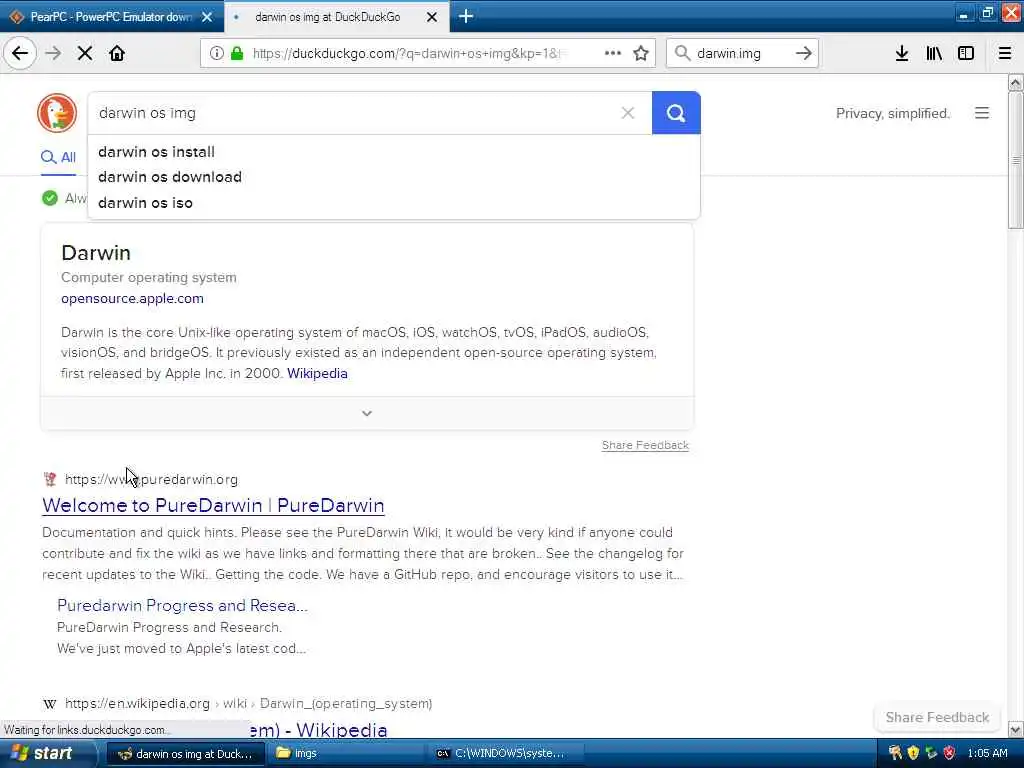Click the magnifier icon in Firefox search box
The image size is (1024, 768).
point(682,53)
